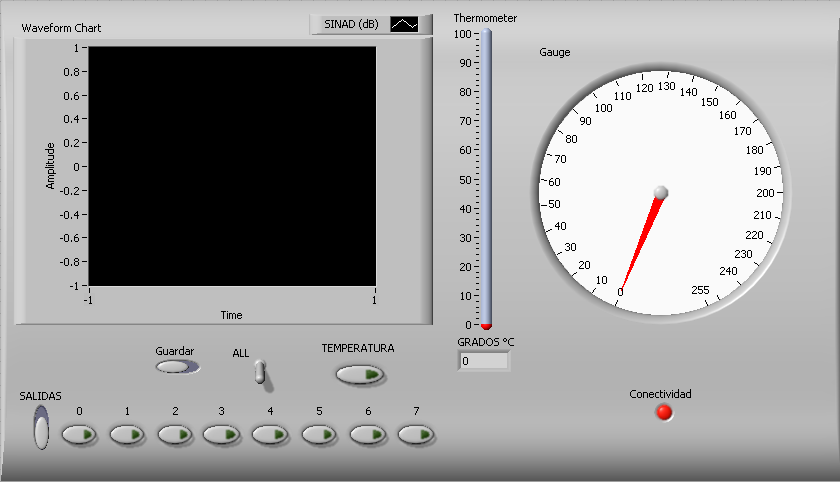Screen dimensions: 840x482
Task: Toggle output button 5
Action: 320,435
